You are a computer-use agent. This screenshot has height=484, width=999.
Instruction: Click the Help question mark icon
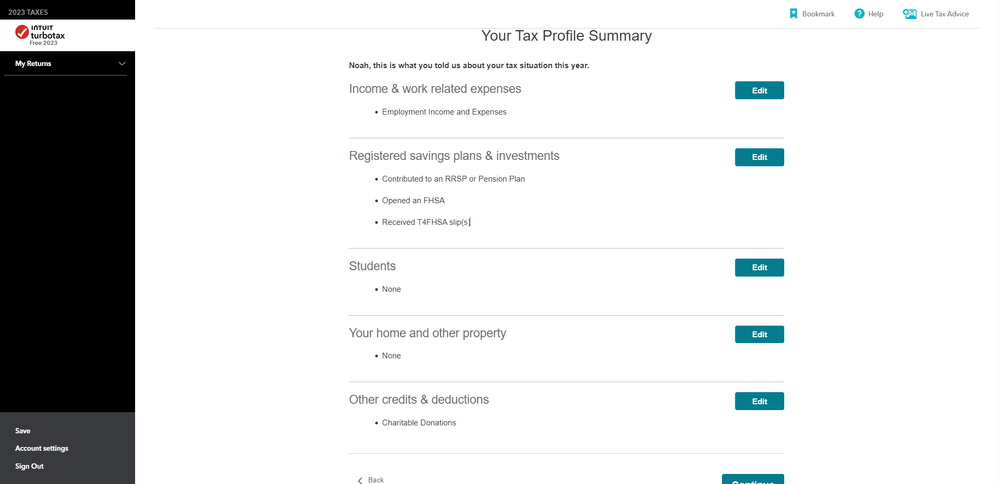click(x=859, y=13)
